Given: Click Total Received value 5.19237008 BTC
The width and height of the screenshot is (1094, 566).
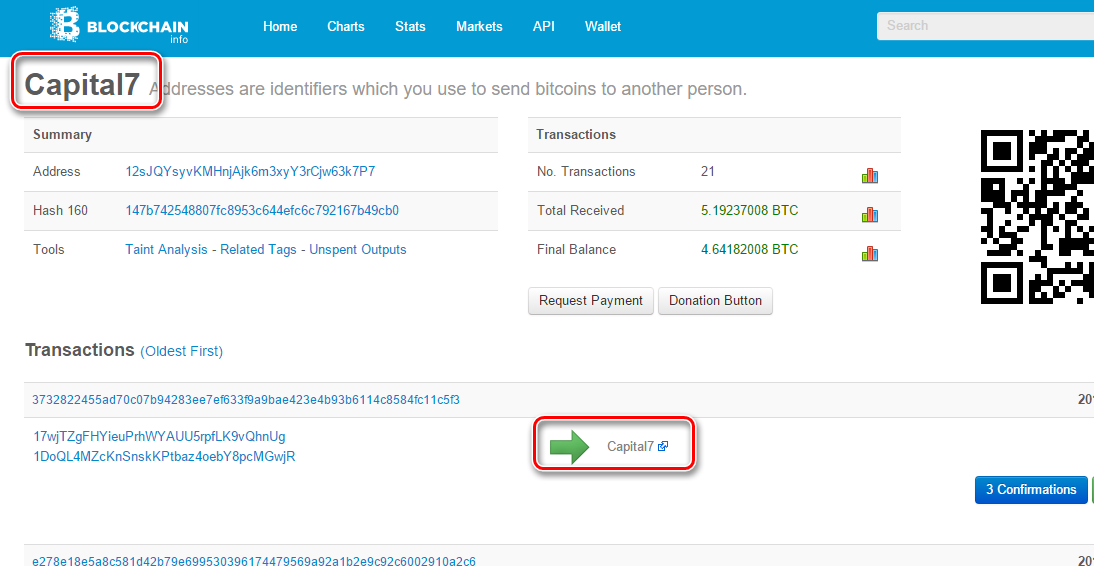Looking at the screenshot, I should pyautogui.click(x=749, y=210).
